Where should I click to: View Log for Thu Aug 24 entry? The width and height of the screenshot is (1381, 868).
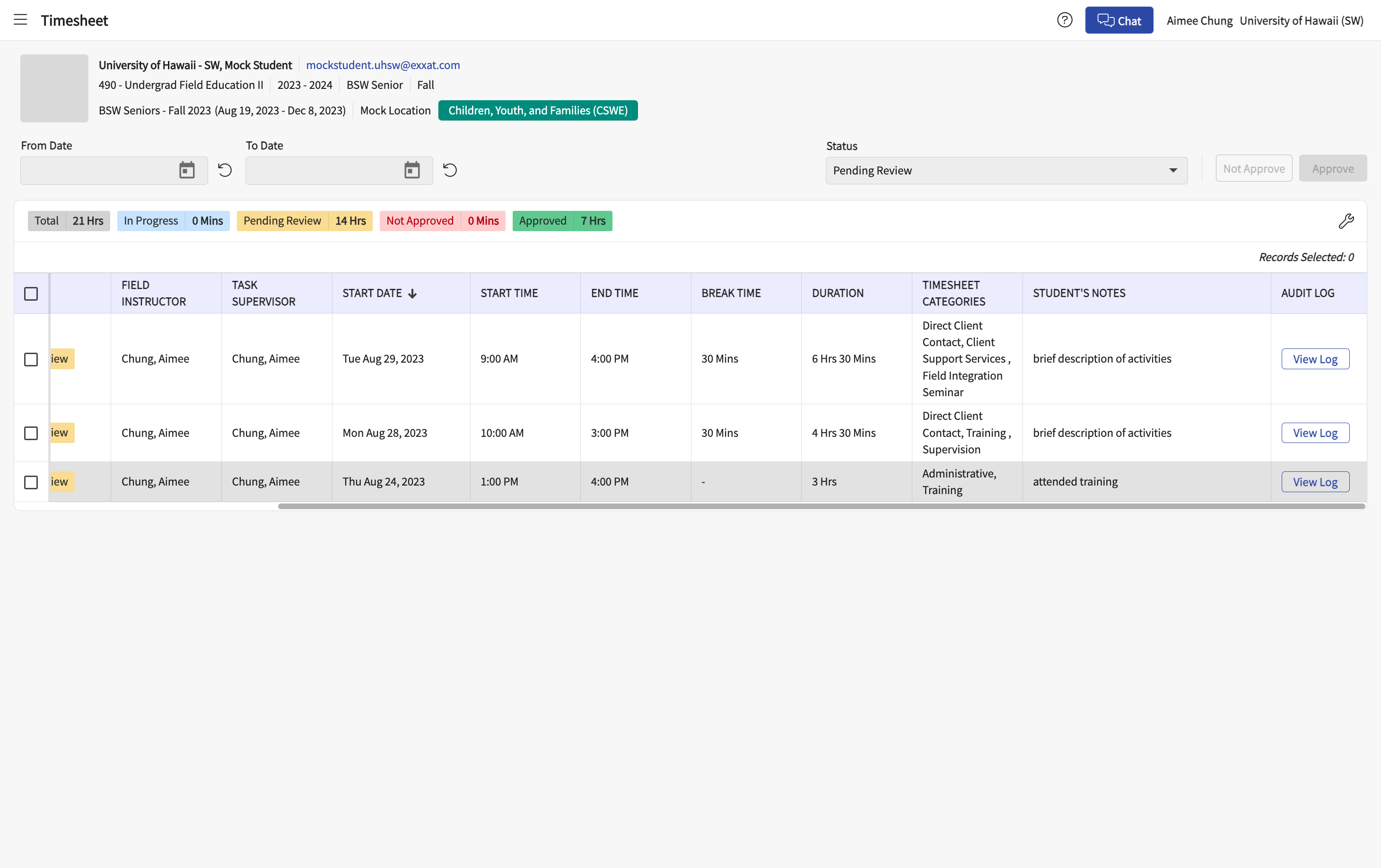point(1315,482)
